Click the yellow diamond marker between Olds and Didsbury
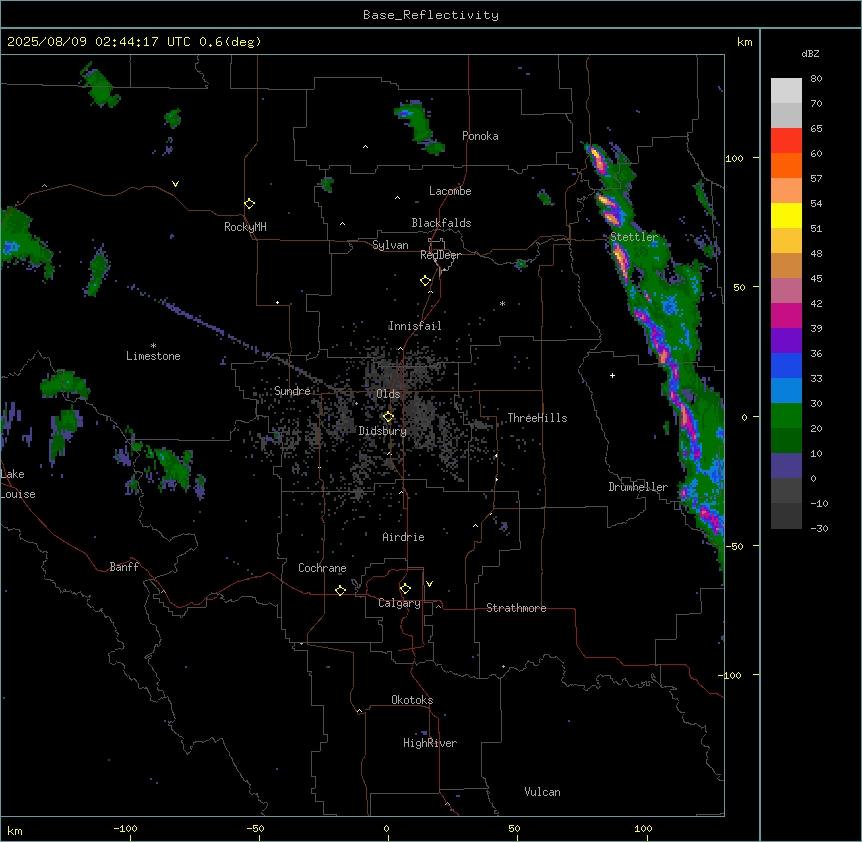The width and height of the screenshot is (862, 842). [x=389, y=417]
